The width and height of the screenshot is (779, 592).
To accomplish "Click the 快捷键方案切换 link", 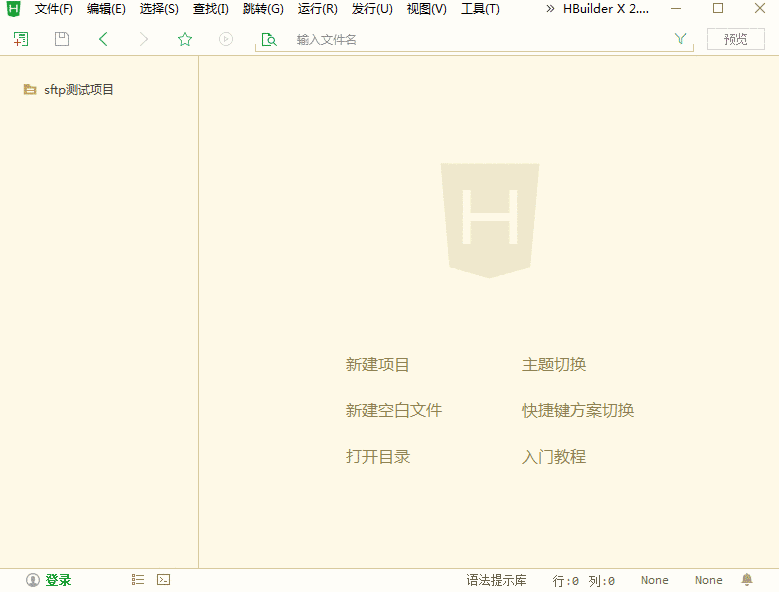I will [578, 410].
